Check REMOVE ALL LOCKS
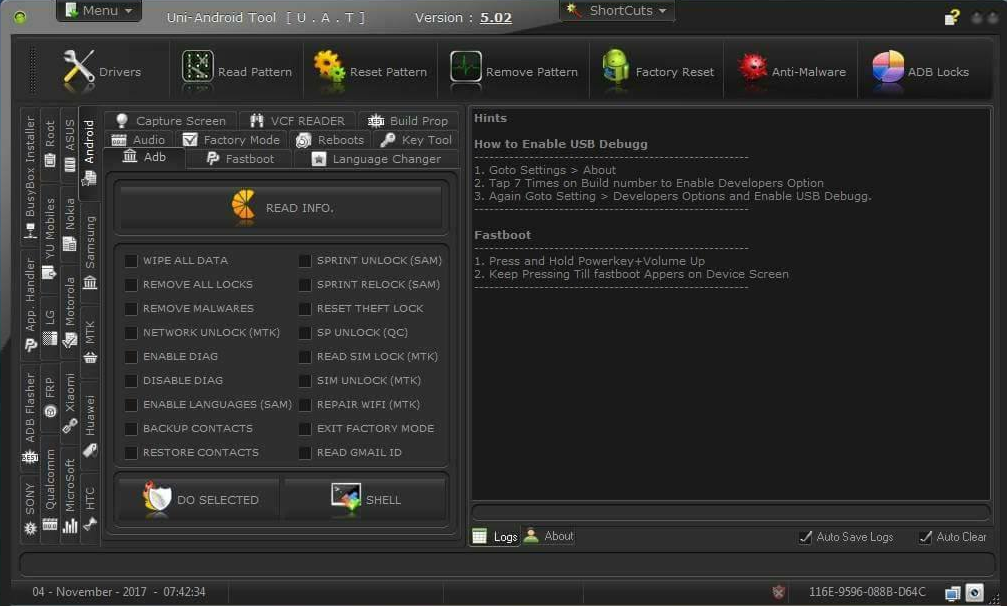 pyautogui.click(x=131, y=284)
